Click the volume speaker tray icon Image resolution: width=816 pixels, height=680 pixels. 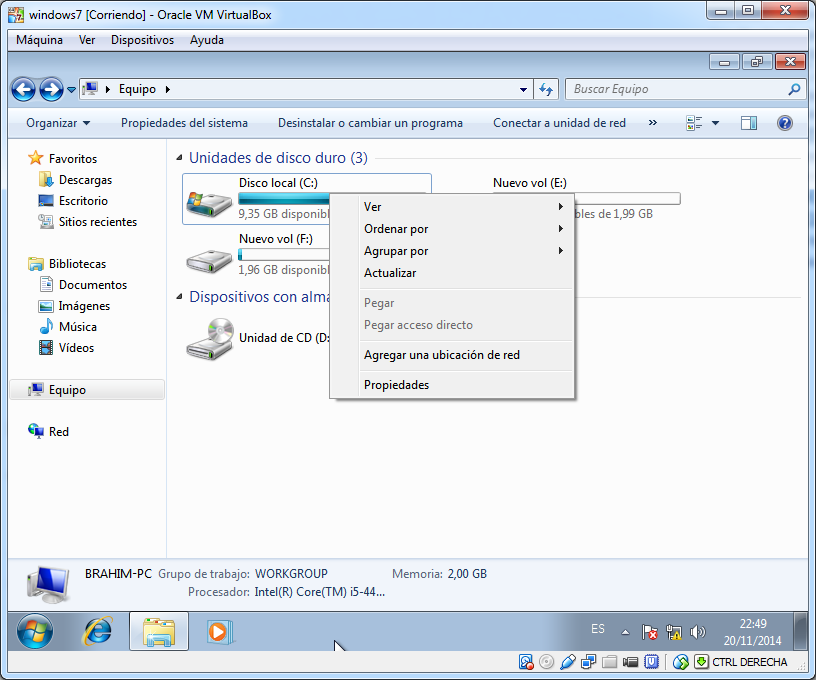pos(697,632)
